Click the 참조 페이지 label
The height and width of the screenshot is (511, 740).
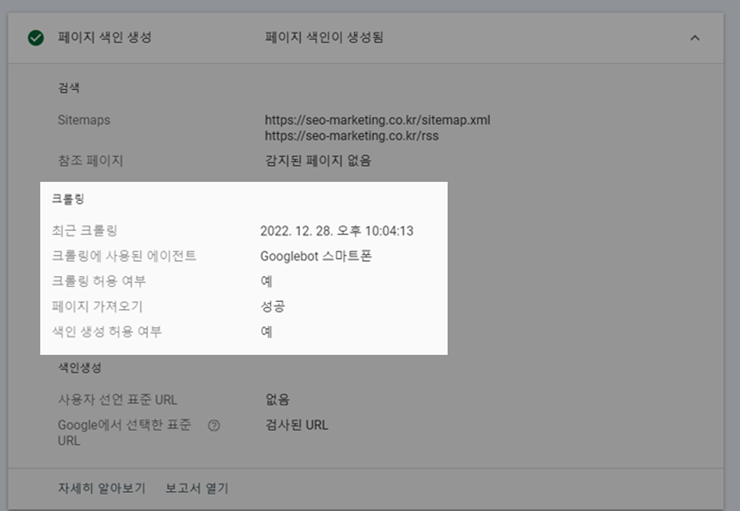90,161
